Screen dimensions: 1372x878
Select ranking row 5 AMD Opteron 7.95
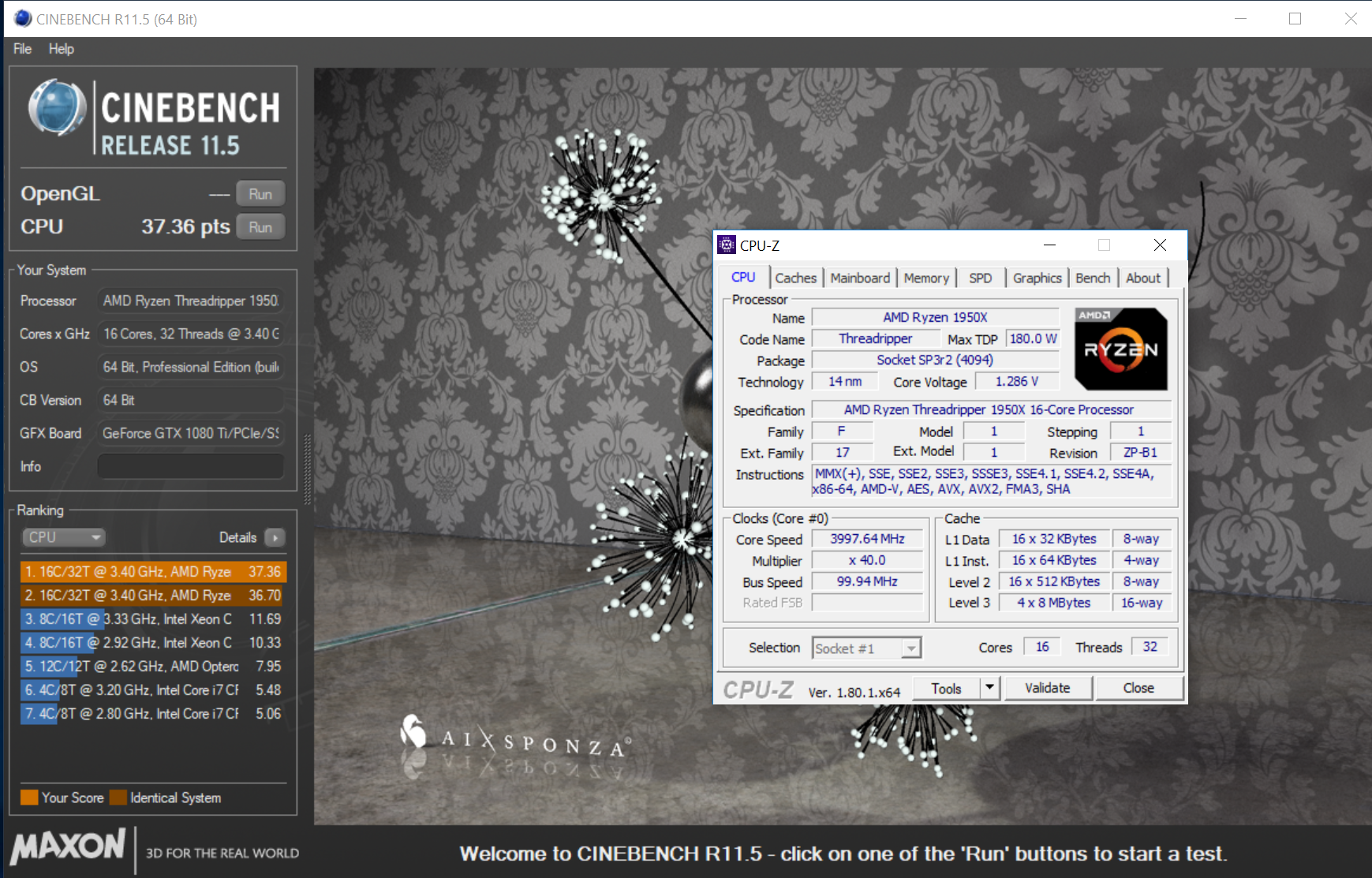coord(153,666)
